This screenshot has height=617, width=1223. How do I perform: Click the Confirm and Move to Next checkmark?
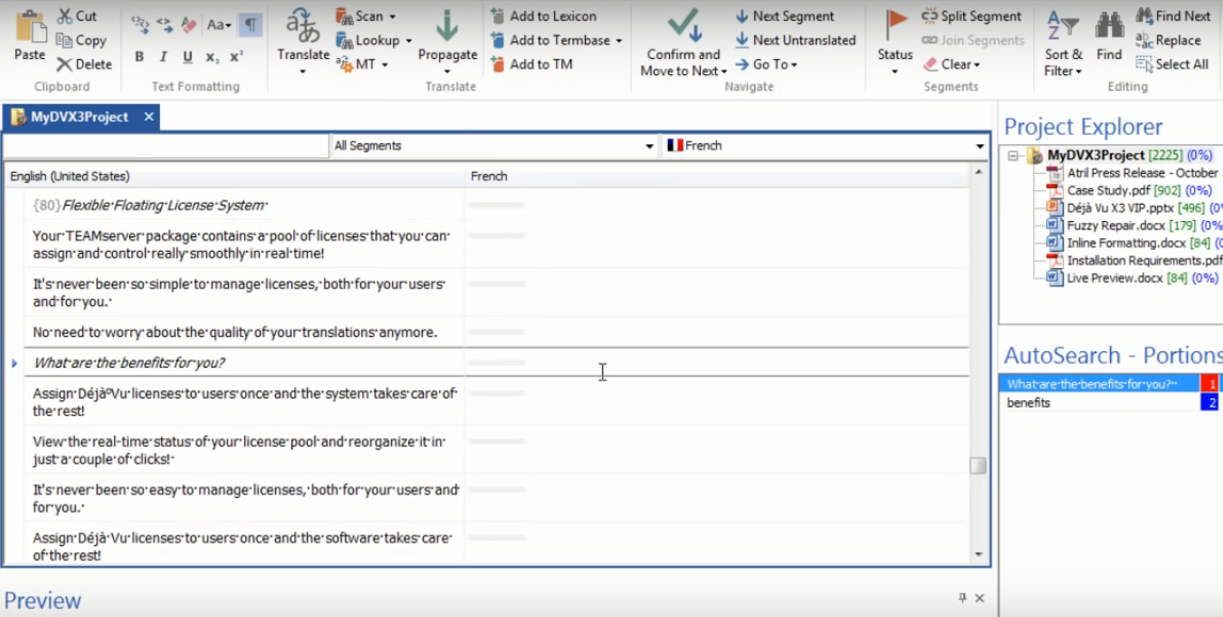[x=684, y=24]
